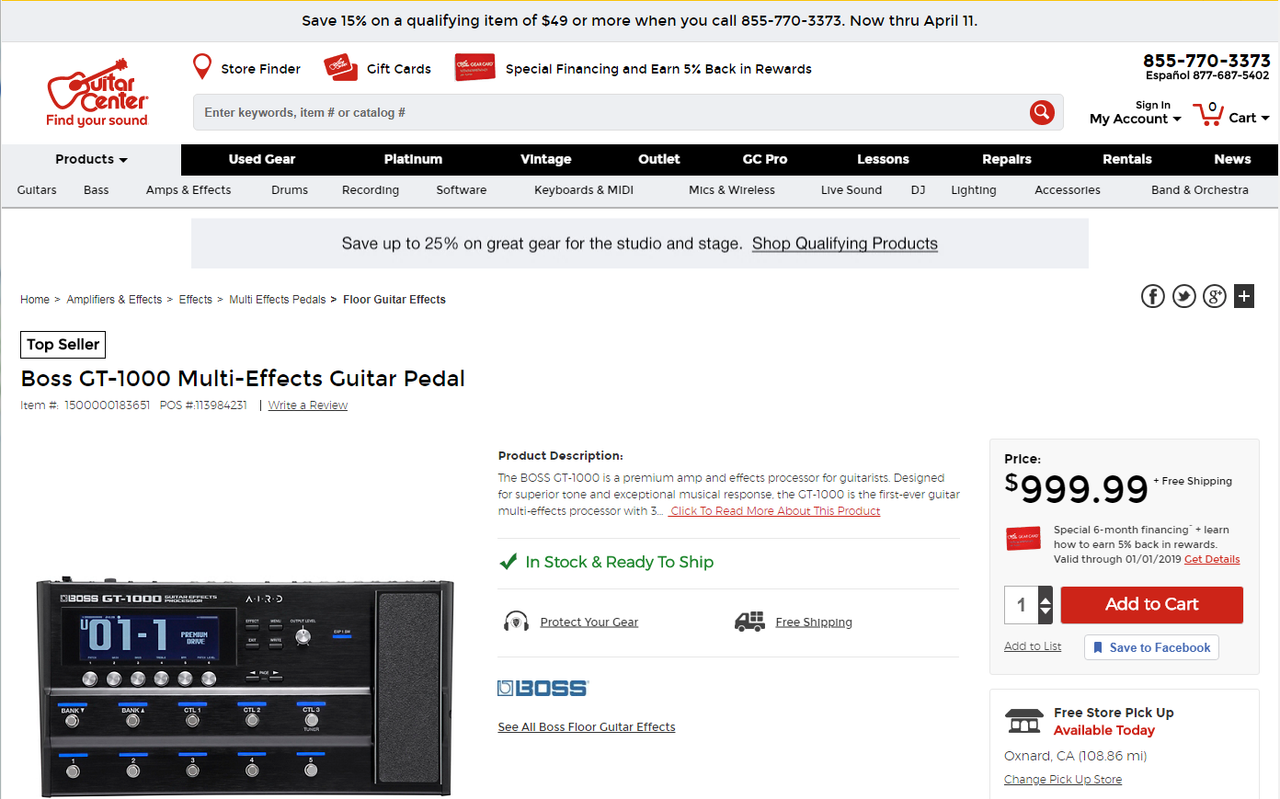Open DJ category
The height and width of the screenshot is (799, 1280).
(918, 190)
